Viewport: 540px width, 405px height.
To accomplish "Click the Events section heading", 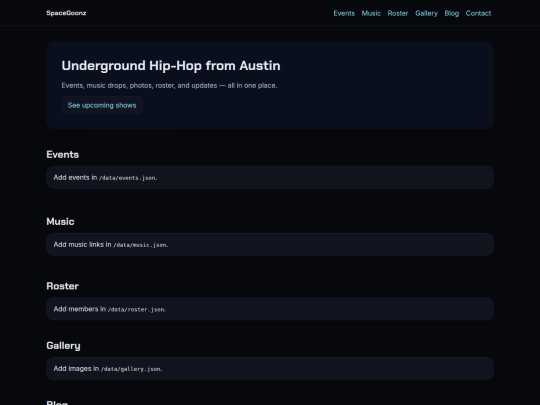I will coord(62,155).
